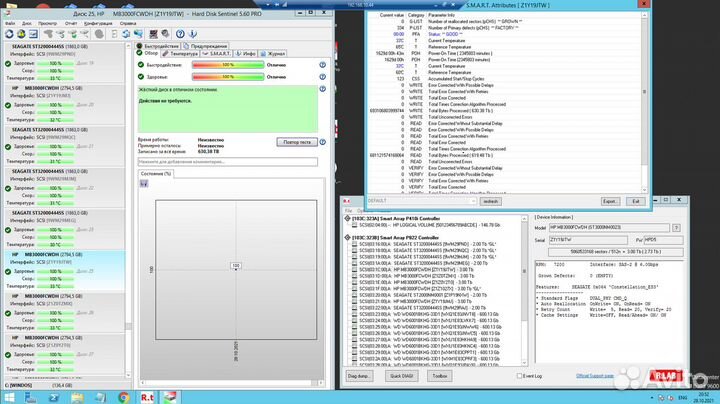Toggle checkbox for HP LOGICAL VOLUME entry

(x=353, y=226)
